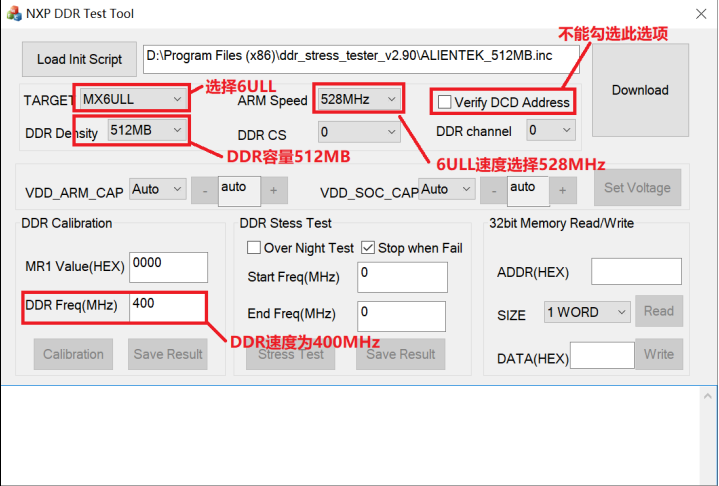Click the Calibration button
The image size is (719, 486).
click(73, 354)
